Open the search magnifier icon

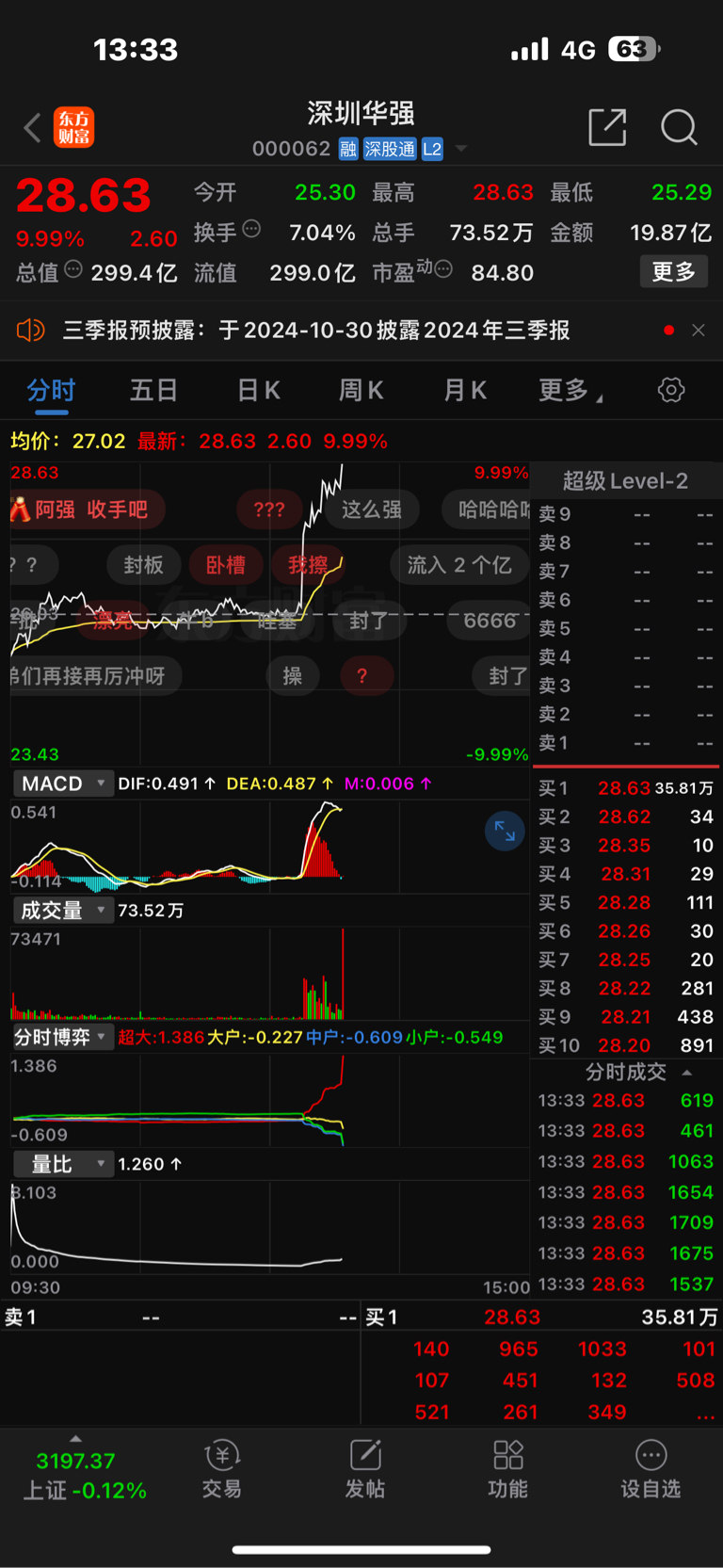[x=679, y=126]
